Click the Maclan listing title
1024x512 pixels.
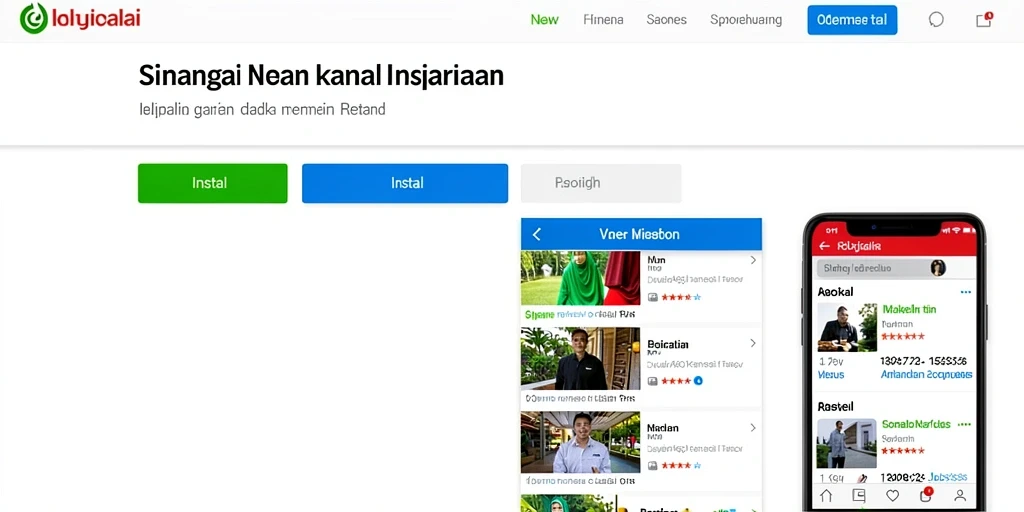pos(662,428)
